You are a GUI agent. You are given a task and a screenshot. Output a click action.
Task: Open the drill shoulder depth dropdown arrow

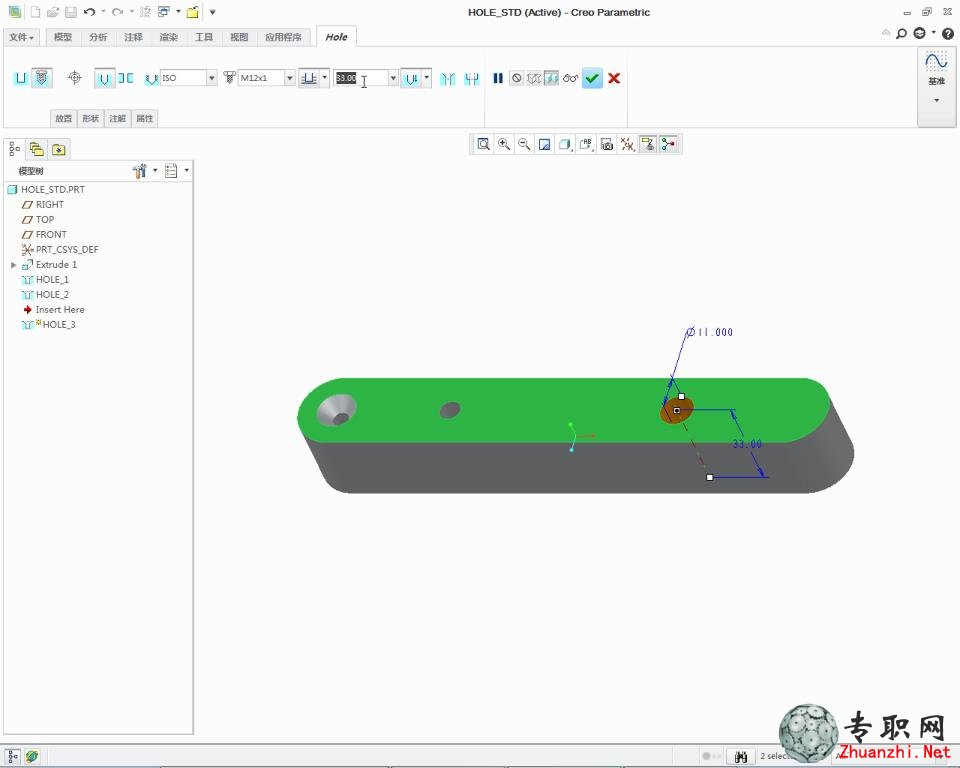point(427,78)
